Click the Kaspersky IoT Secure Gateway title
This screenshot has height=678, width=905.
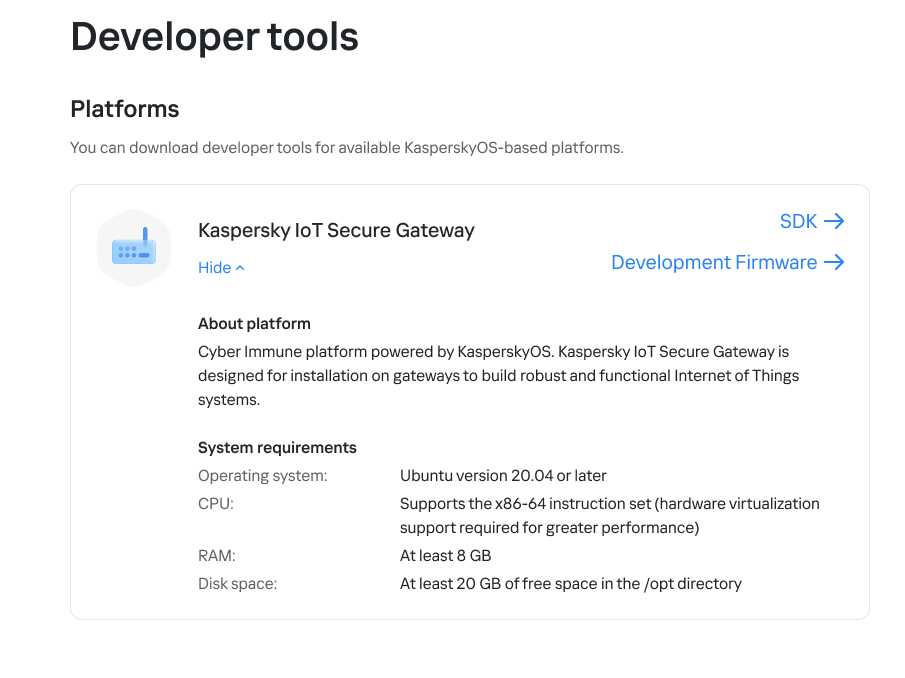pyautogui.click(x=336, y=230)
